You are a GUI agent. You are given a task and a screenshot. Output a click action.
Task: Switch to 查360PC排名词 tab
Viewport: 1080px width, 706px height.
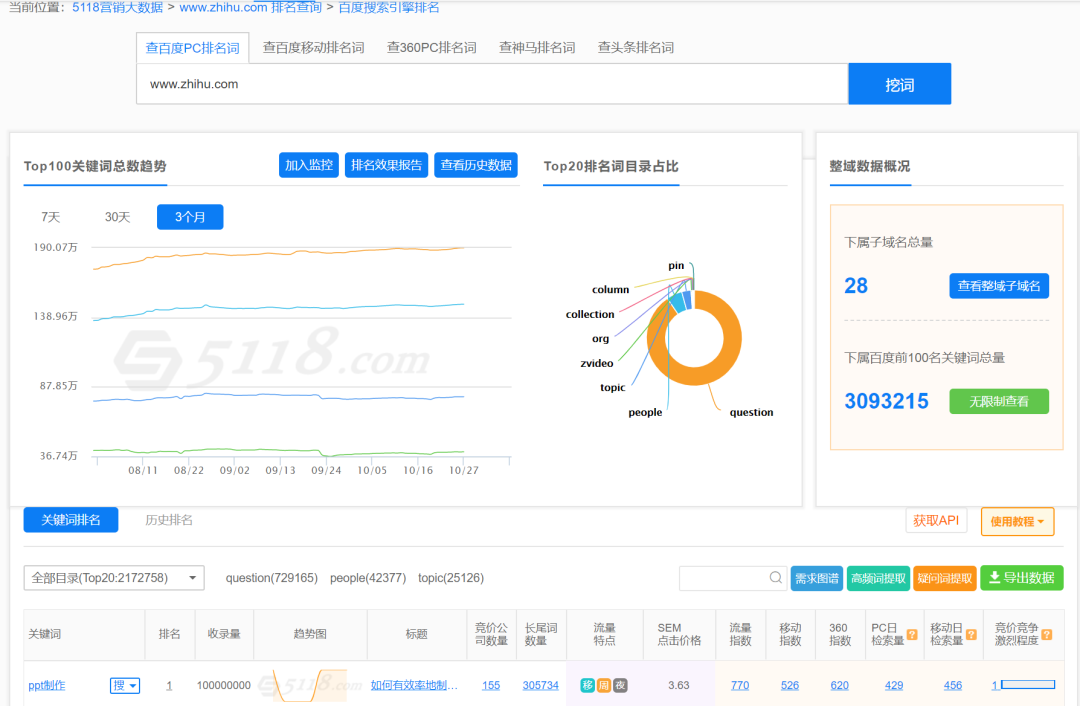pyautogui.click(x=432, y=48)
